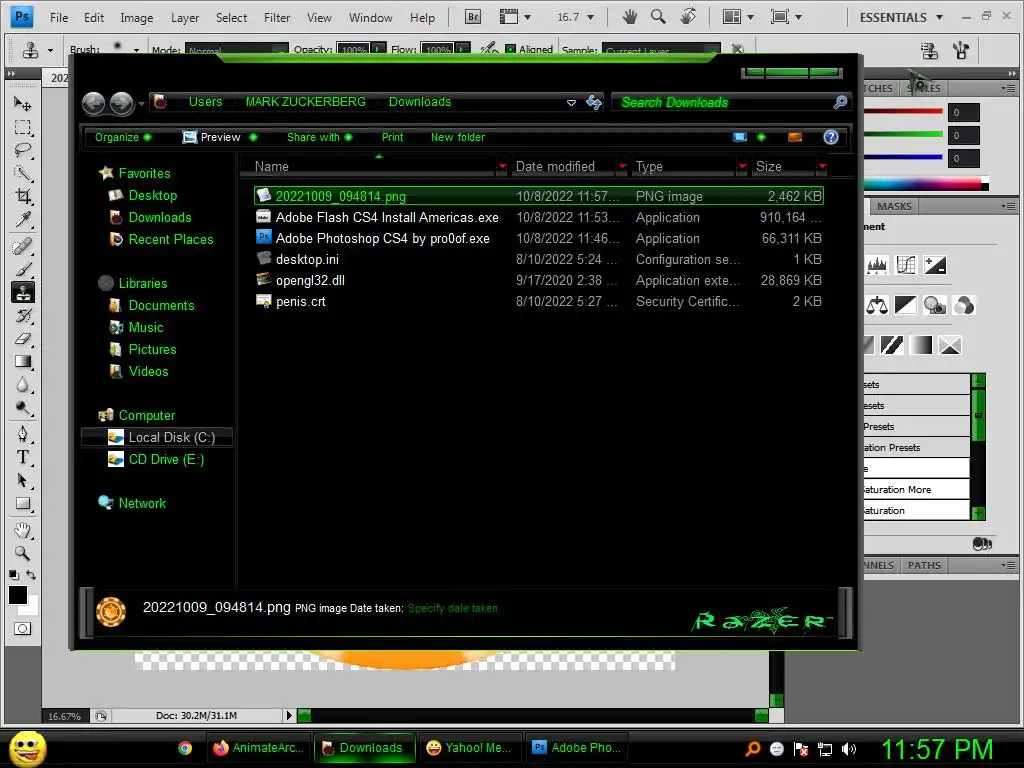Add an Exposure adjustment
The image size is (1024, 768).
click(x=935, y=265)
